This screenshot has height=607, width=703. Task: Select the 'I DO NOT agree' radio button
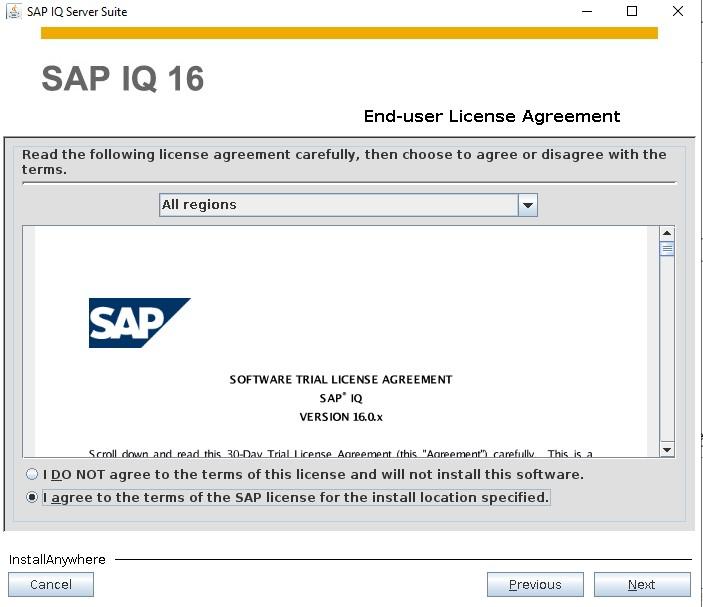tap(32, 474)
